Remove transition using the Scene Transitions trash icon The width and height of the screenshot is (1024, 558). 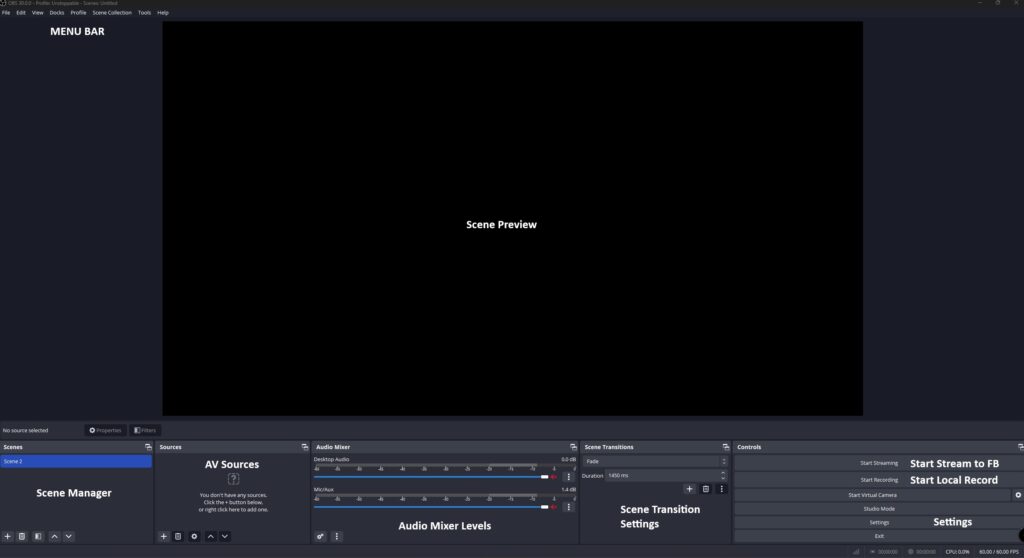coord(705,489)
